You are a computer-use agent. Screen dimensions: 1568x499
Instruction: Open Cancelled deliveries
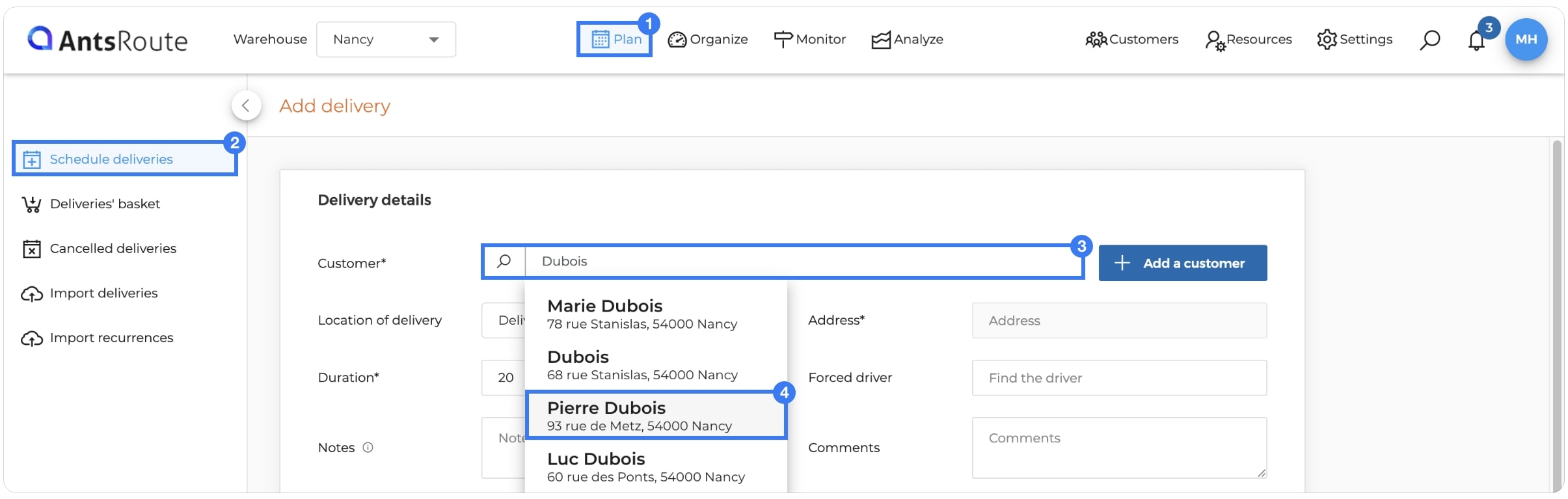(99, 249)
